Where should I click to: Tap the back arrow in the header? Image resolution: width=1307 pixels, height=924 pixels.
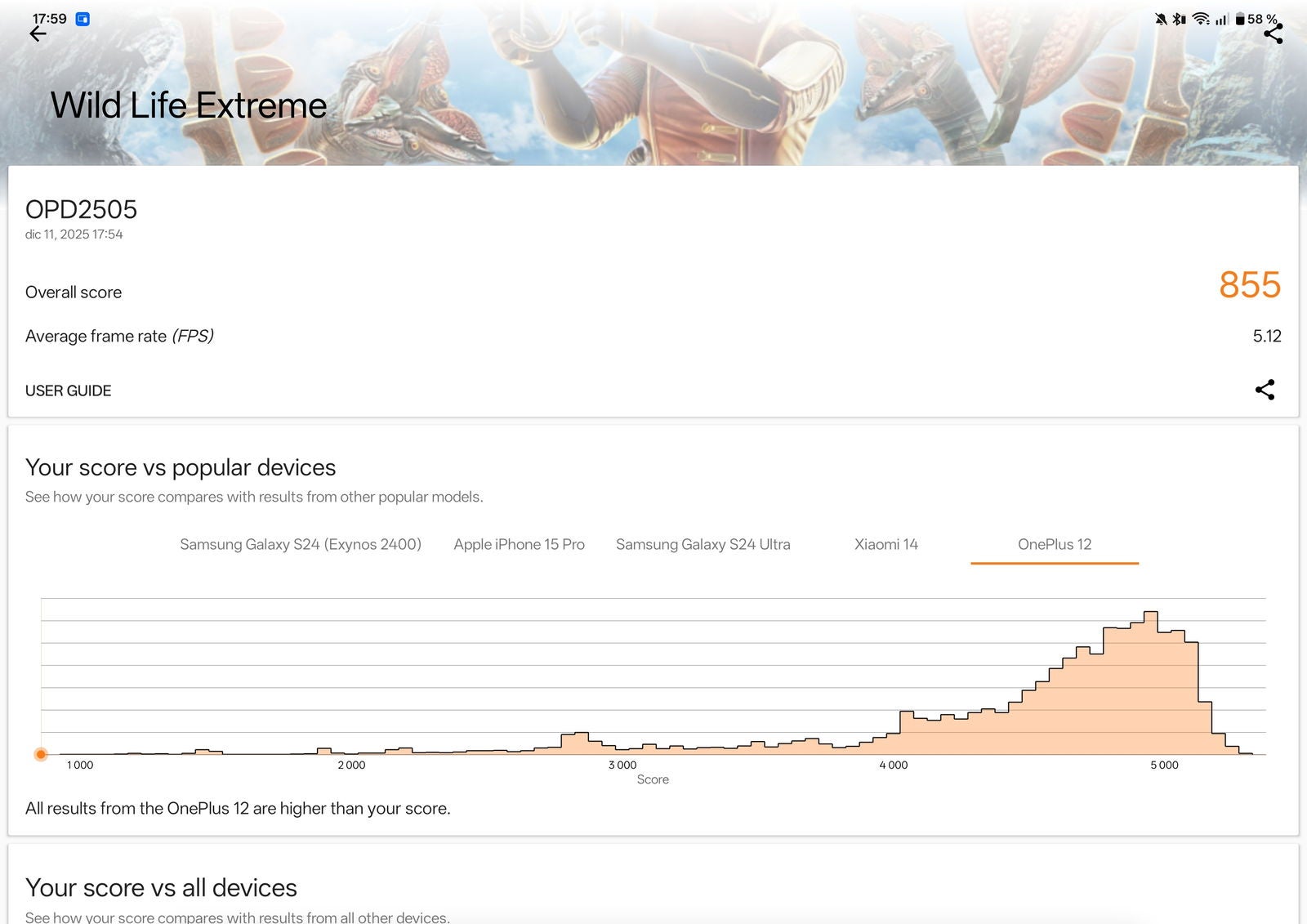[38, 33]
